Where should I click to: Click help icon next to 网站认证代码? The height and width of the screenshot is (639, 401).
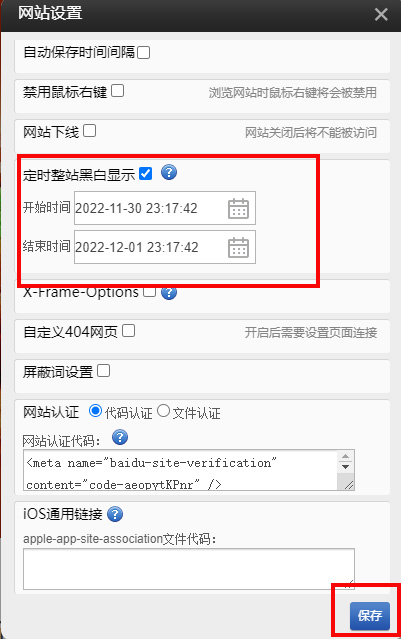pyautogui.click(x=120, y=437)
